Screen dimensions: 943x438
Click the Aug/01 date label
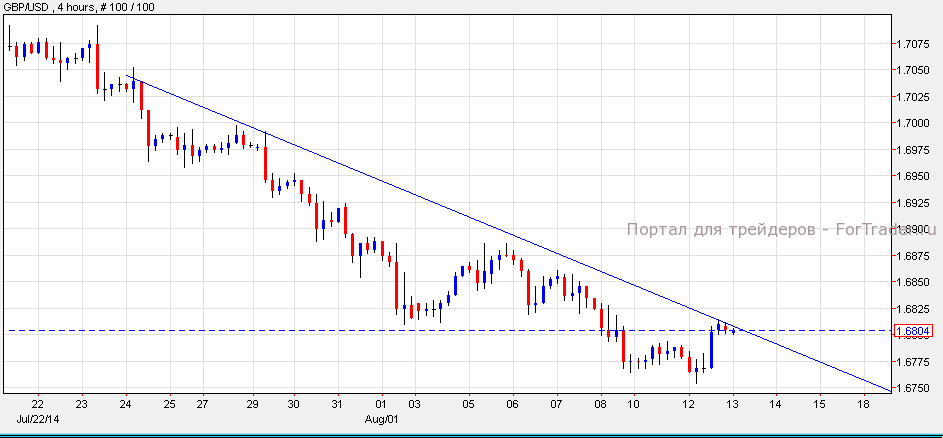point(382,418)
